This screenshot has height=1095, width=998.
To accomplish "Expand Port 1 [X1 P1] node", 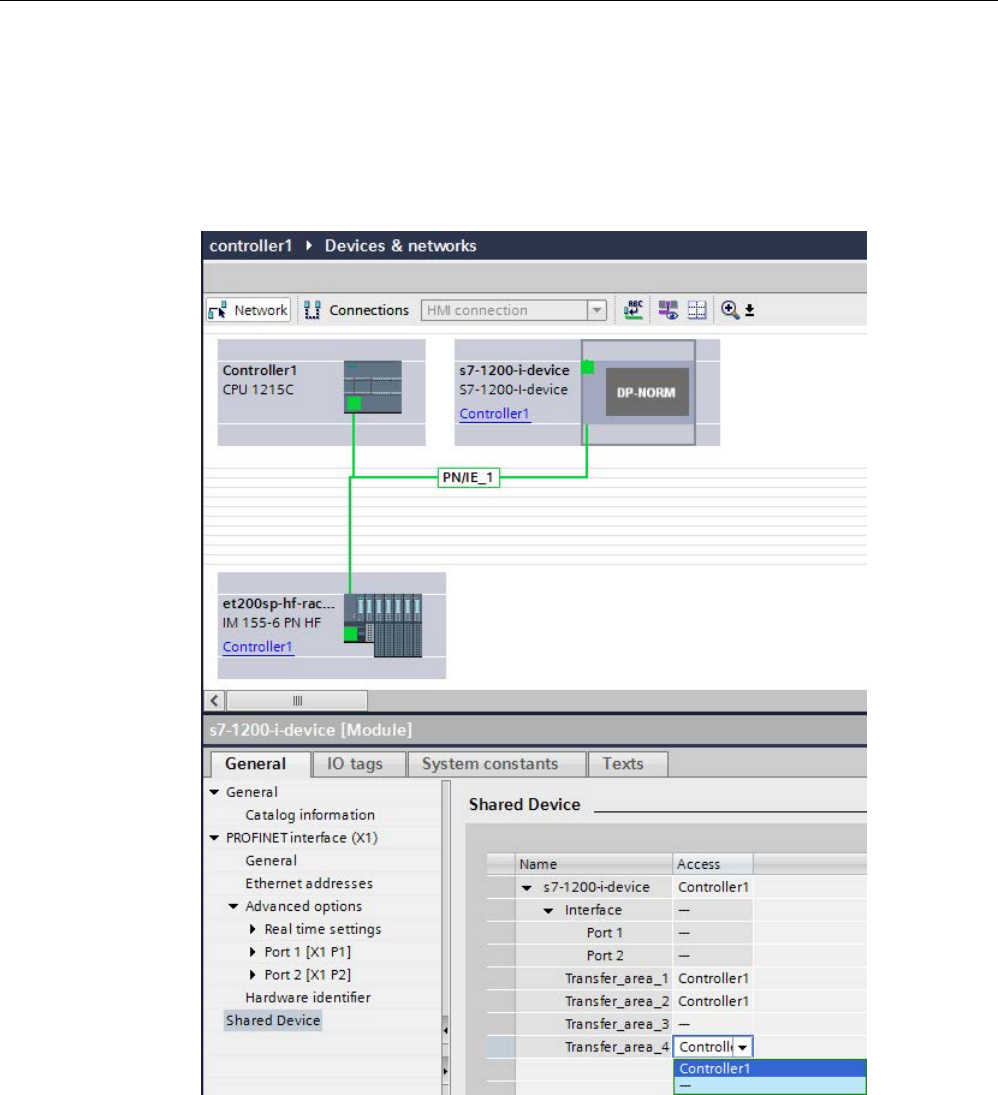I will 253,953.
